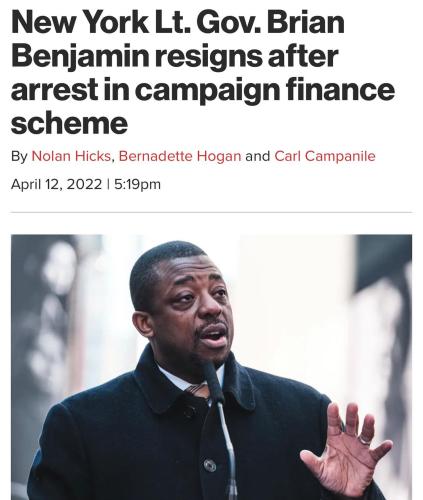
Task: Click the 5:19pm timestamp
Action: (x=137, y=184)
